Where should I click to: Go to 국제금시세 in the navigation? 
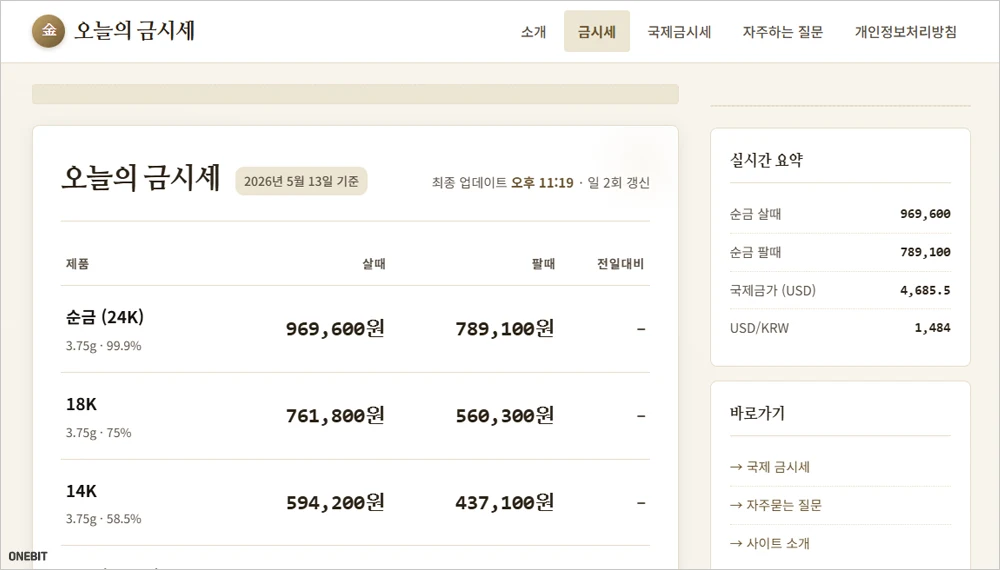[x=679, y=31]
